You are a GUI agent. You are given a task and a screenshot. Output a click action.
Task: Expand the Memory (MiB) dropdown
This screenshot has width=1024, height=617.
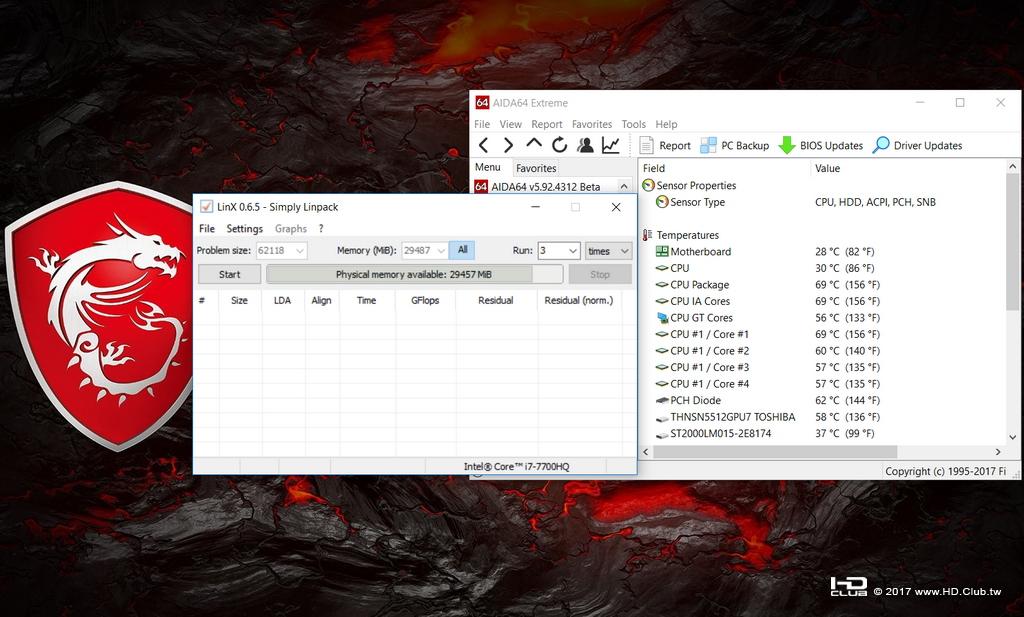[441, 251]
